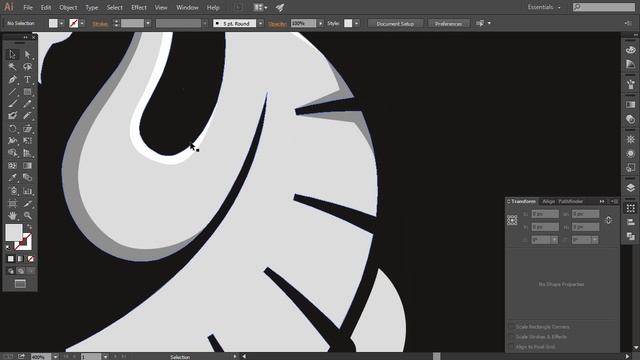Enable Scale Rectangle Corners checkbox
Image resolution: width=640 pixels, height=360 pixels.
click(x=511, y=327)
